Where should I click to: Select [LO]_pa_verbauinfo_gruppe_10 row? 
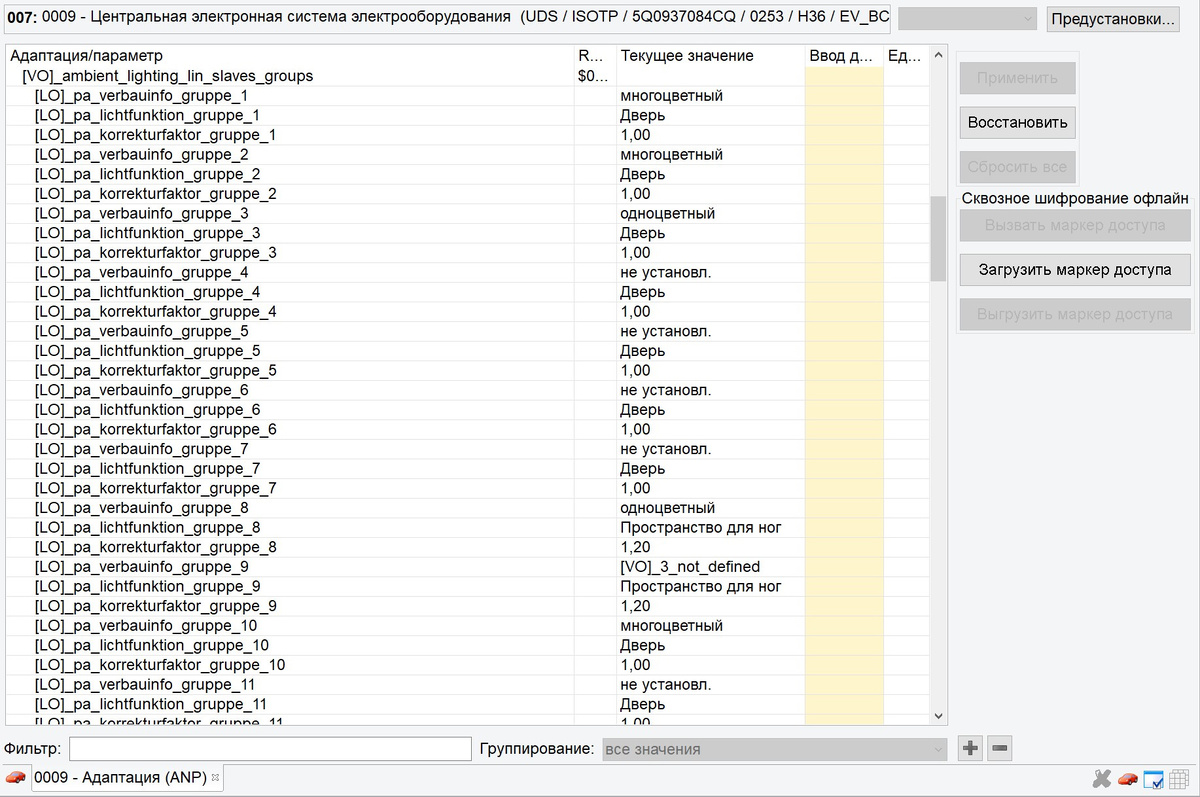click(467, 626)
